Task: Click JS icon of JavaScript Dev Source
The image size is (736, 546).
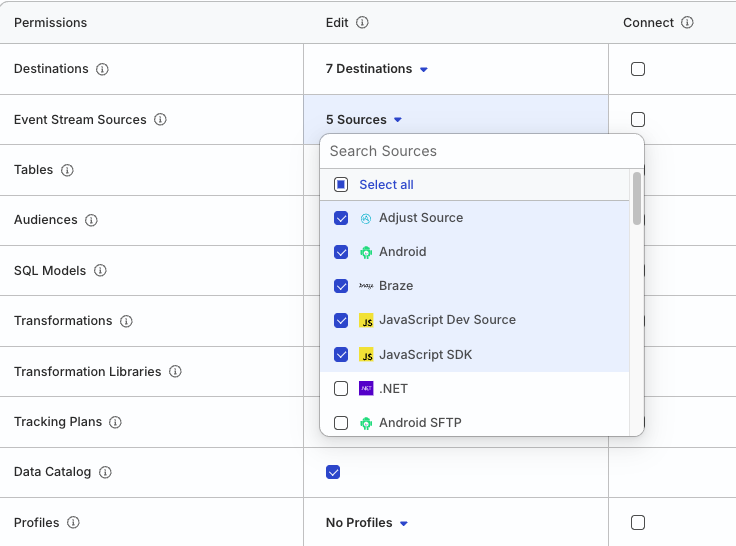Action: [366, 320]
